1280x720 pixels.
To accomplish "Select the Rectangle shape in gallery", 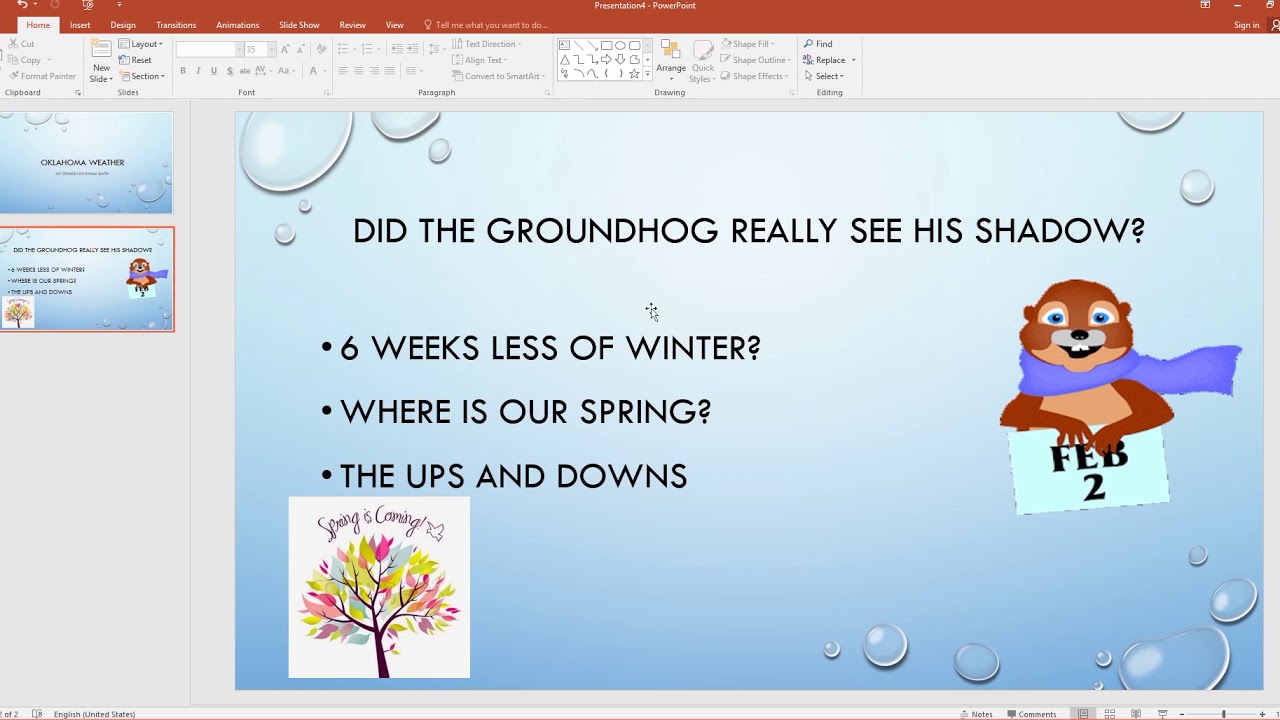I will [606, 45].
